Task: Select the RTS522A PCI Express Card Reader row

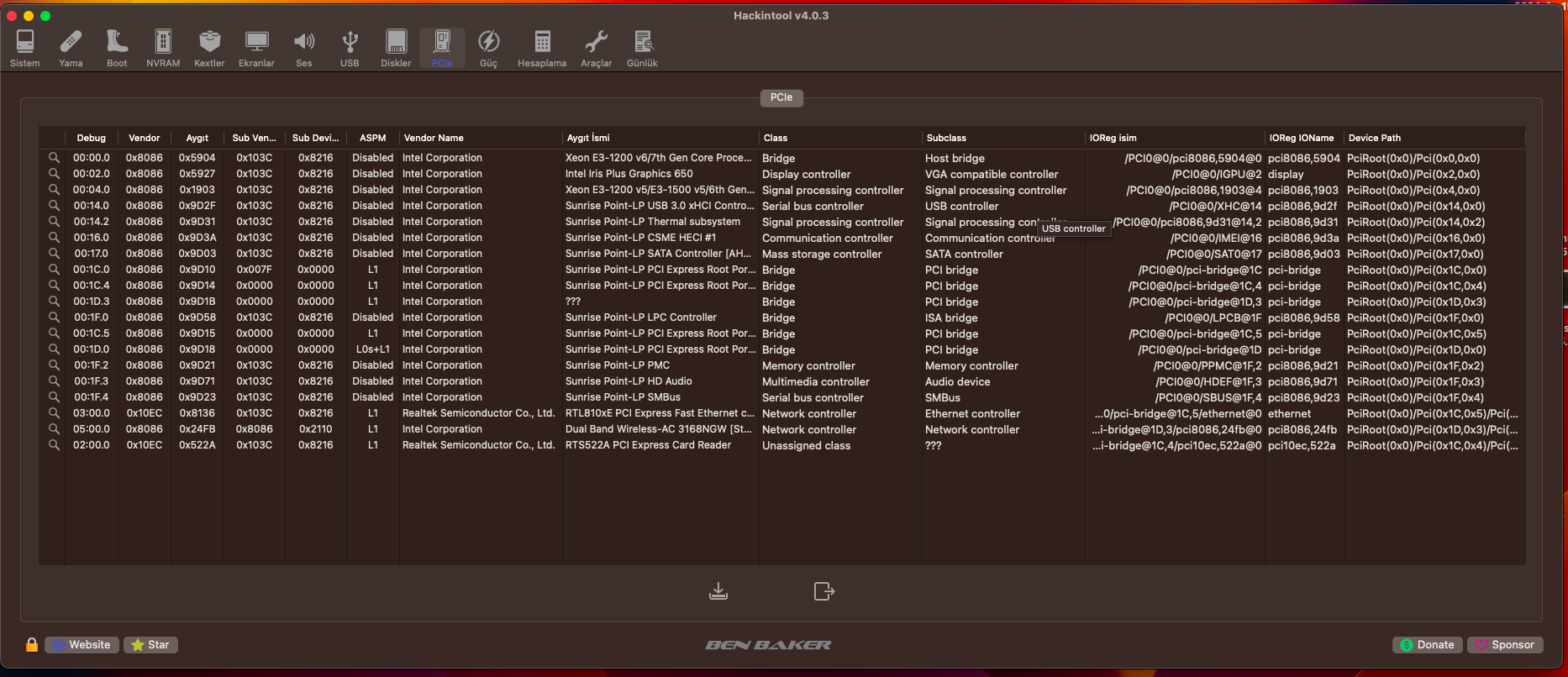Action: tap(648, 445)
